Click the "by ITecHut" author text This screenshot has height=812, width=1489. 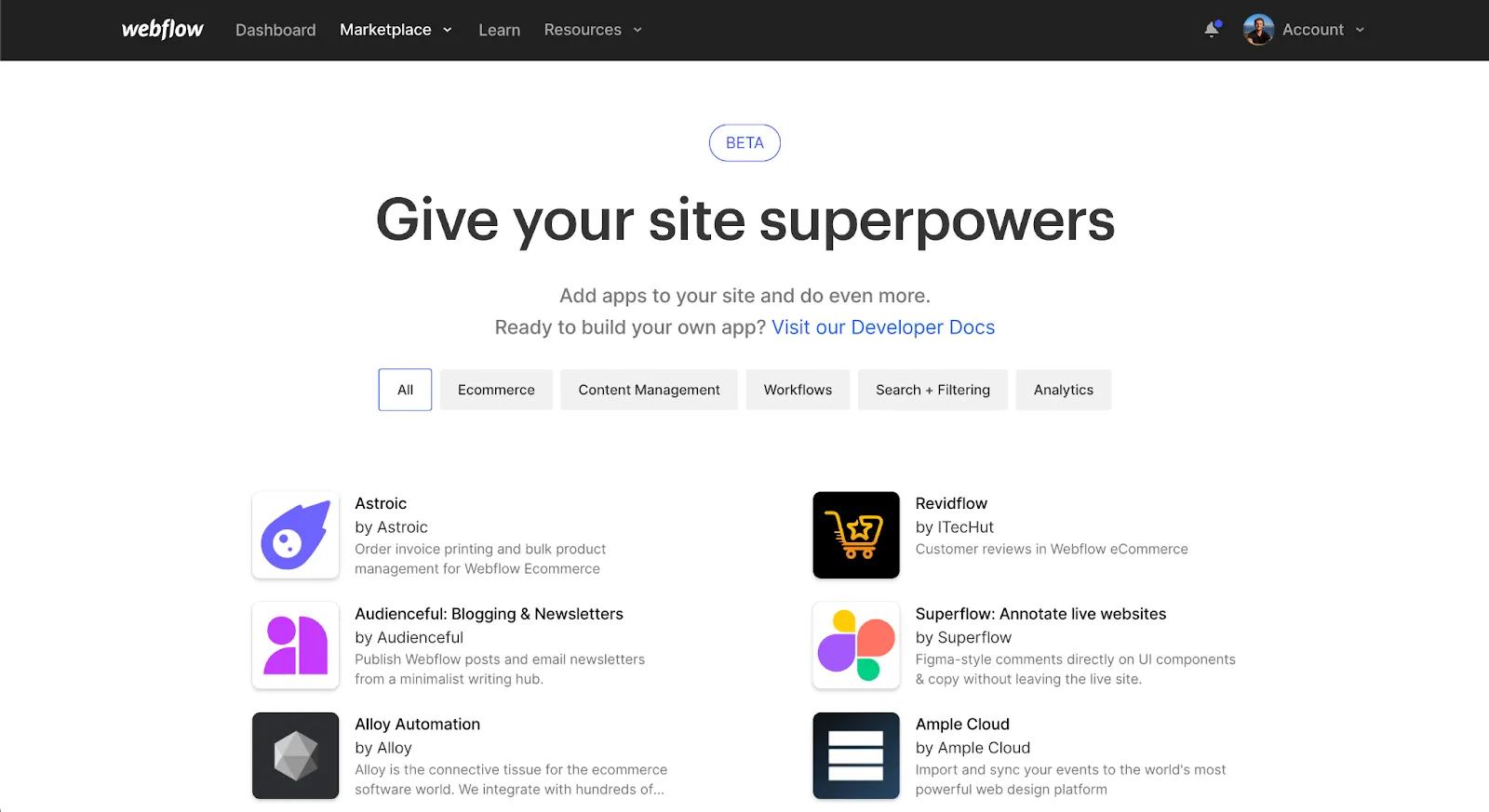click(955, 527)
